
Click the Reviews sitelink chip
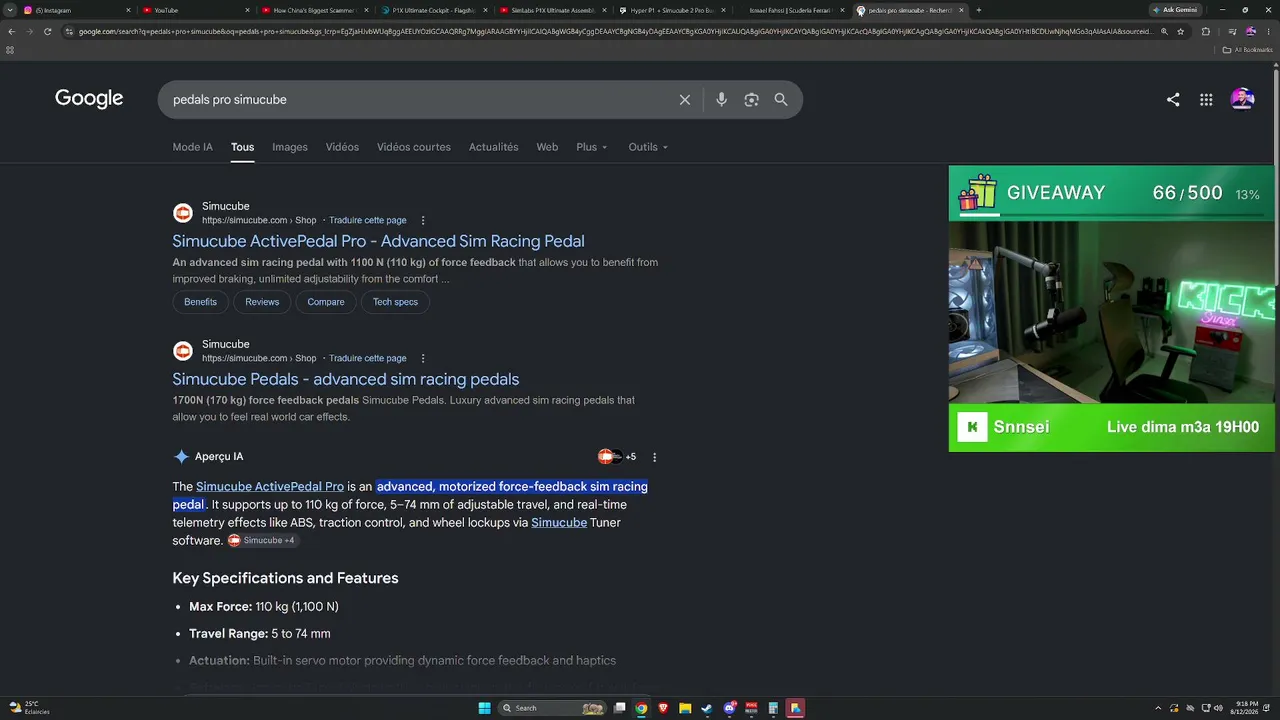click(262, 302)
